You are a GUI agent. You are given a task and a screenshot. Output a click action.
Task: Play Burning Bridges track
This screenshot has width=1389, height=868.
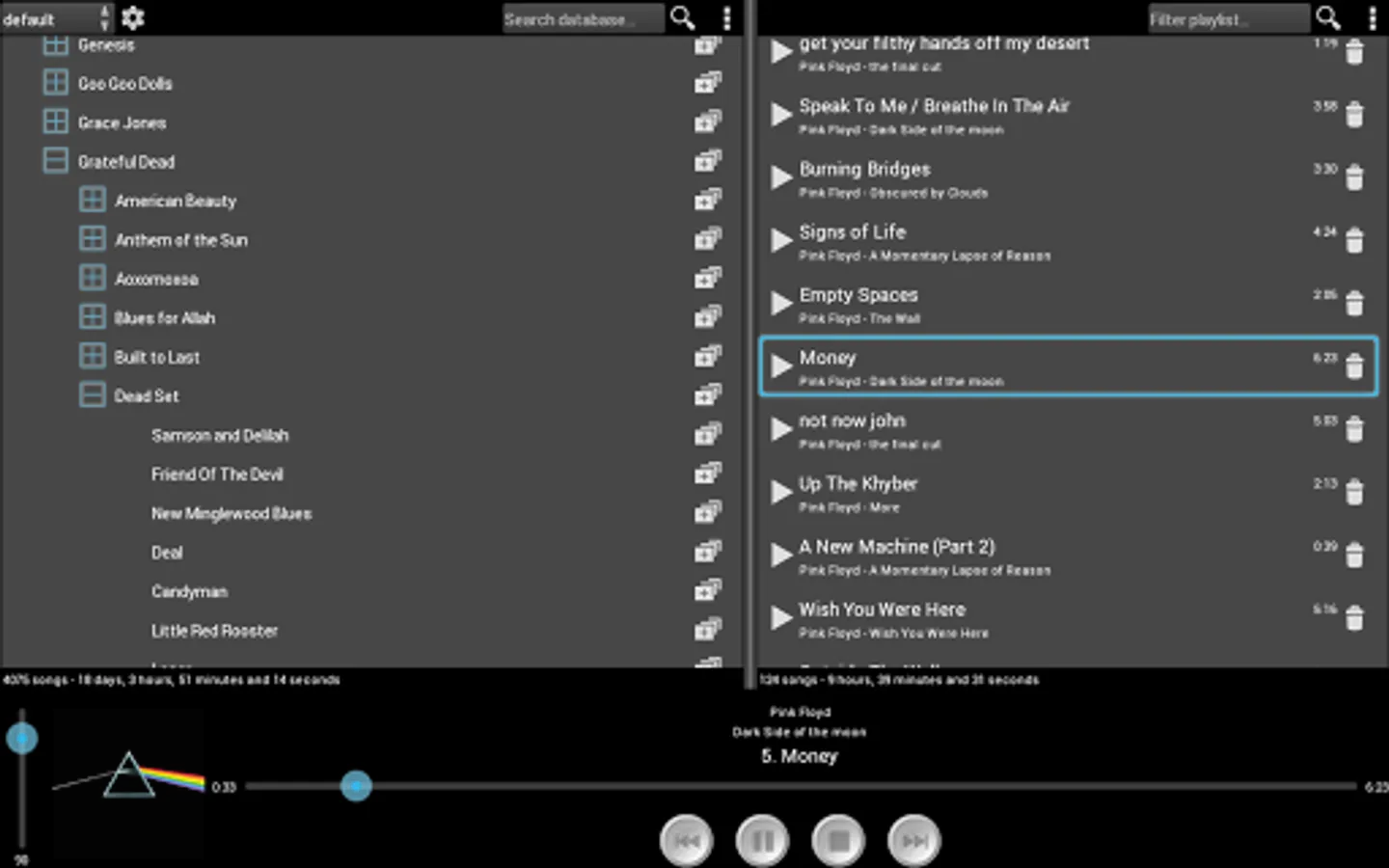[781, 177]
